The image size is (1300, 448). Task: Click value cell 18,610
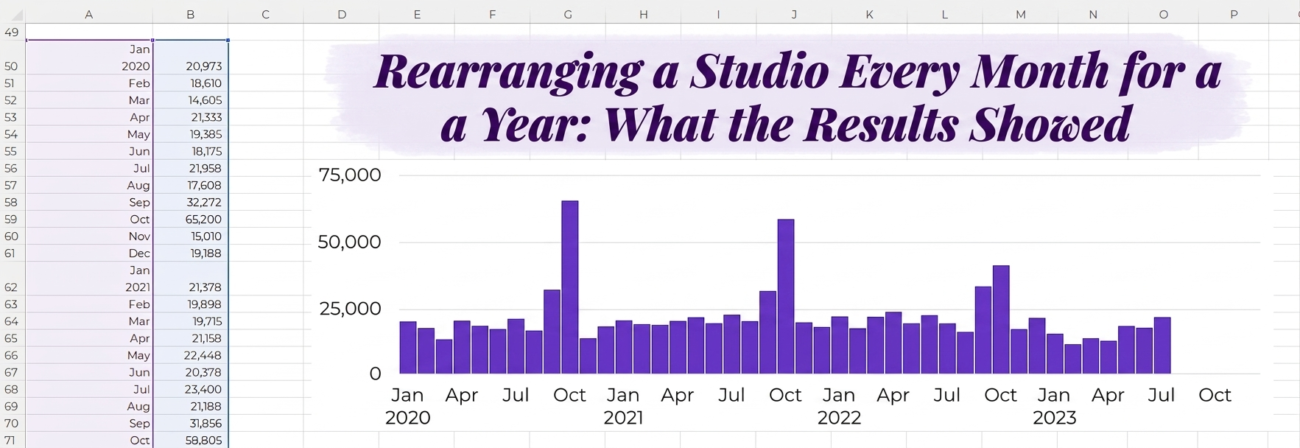[190, 83]
